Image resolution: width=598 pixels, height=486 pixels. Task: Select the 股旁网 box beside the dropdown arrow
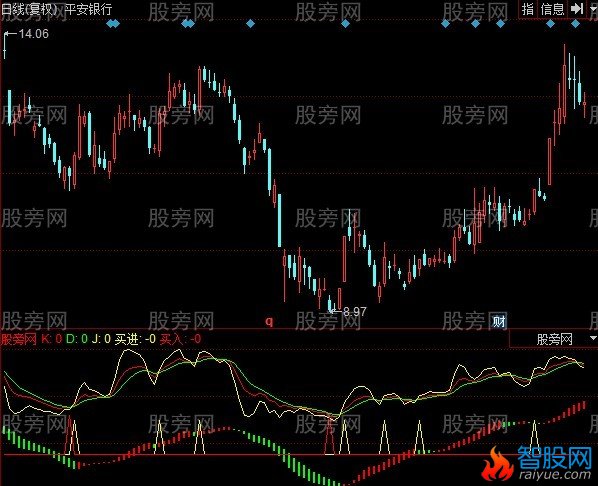coord(554,339)
